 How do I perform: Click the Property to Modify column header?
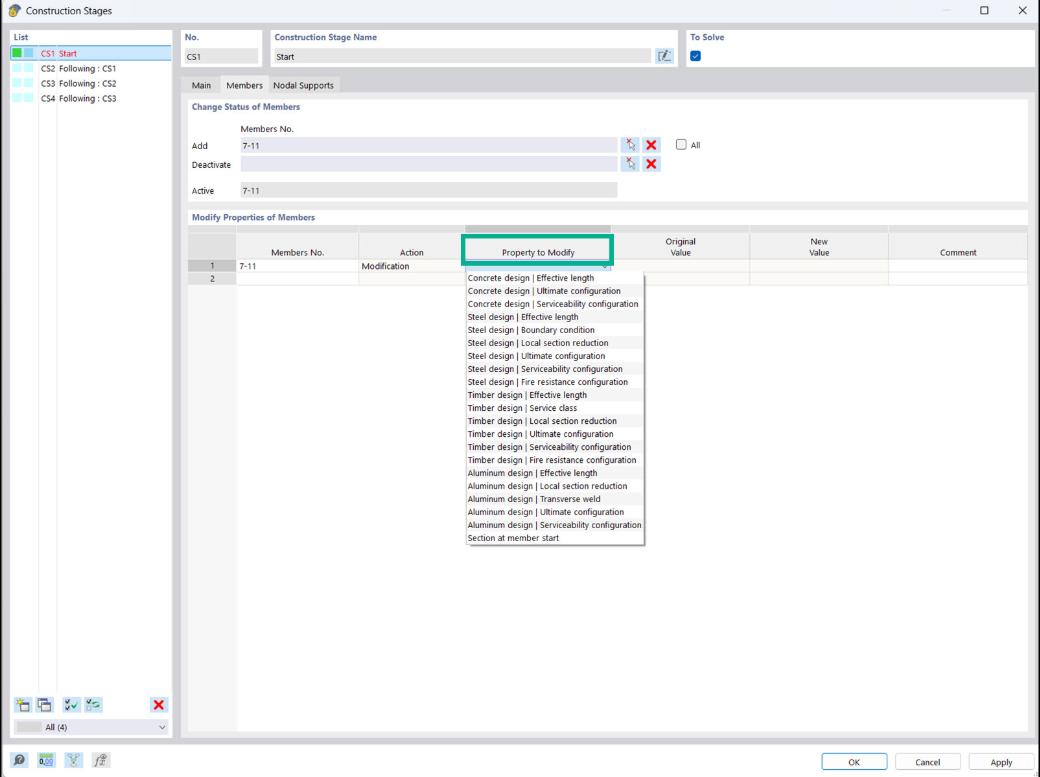click(538, 247)
